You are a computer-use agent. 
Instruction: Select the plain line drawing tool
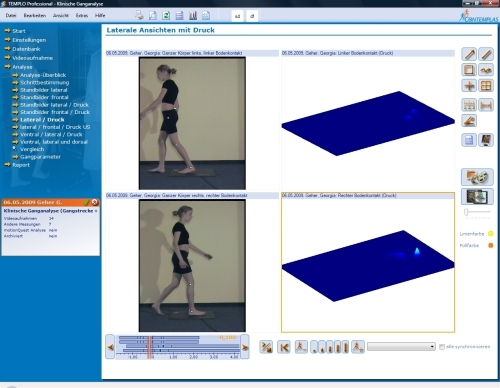coord(486,54)
